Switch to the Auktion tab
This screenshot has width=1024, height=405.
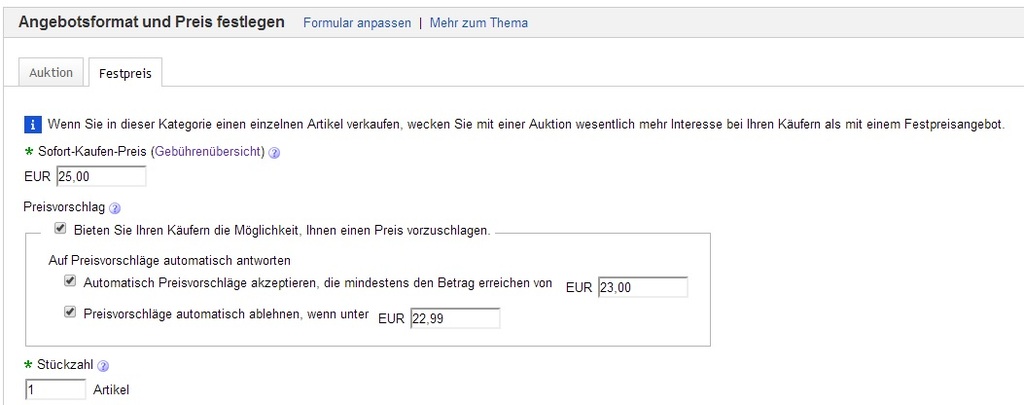click(51, 72)
